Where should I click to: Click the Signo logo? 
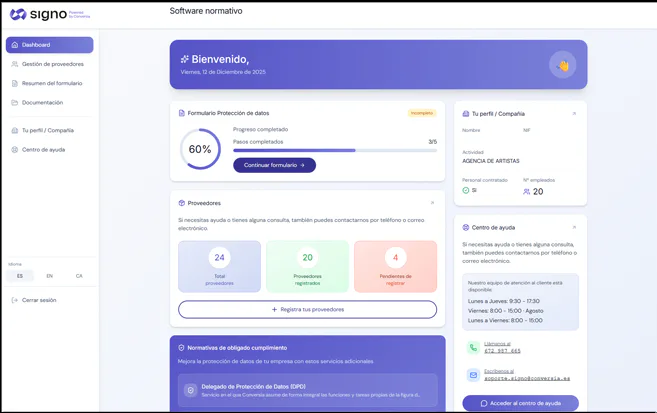pyautogui.click(x=49, y=14)
